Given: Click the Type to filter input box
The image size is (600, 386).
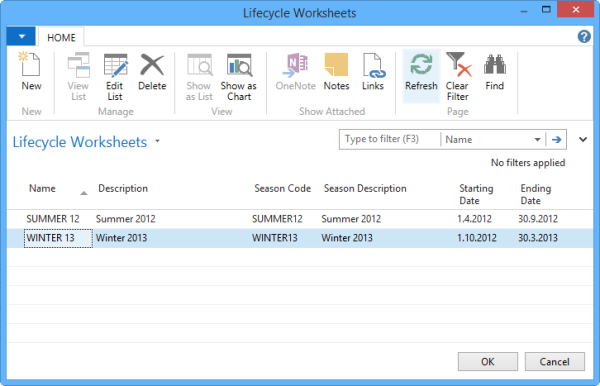Looking at the screenshot, I should click(390, 139).
